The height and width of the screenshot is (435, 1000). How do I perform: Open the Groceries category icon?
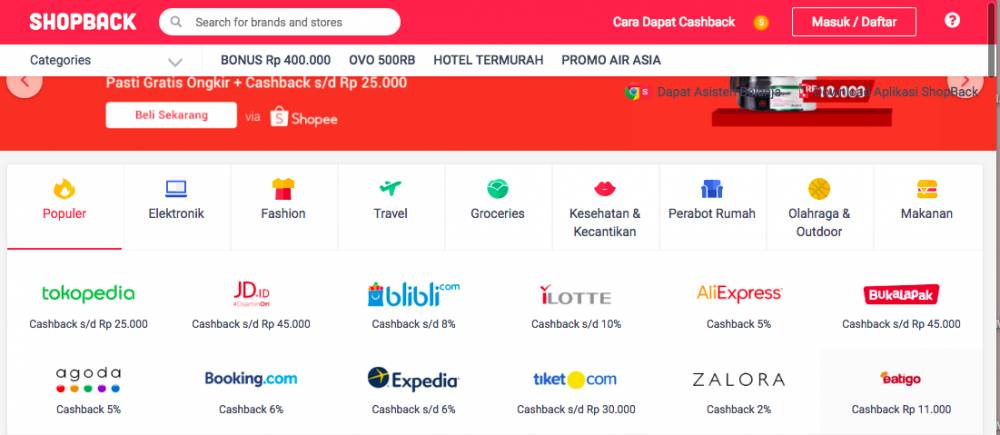(x=497, y=188)
